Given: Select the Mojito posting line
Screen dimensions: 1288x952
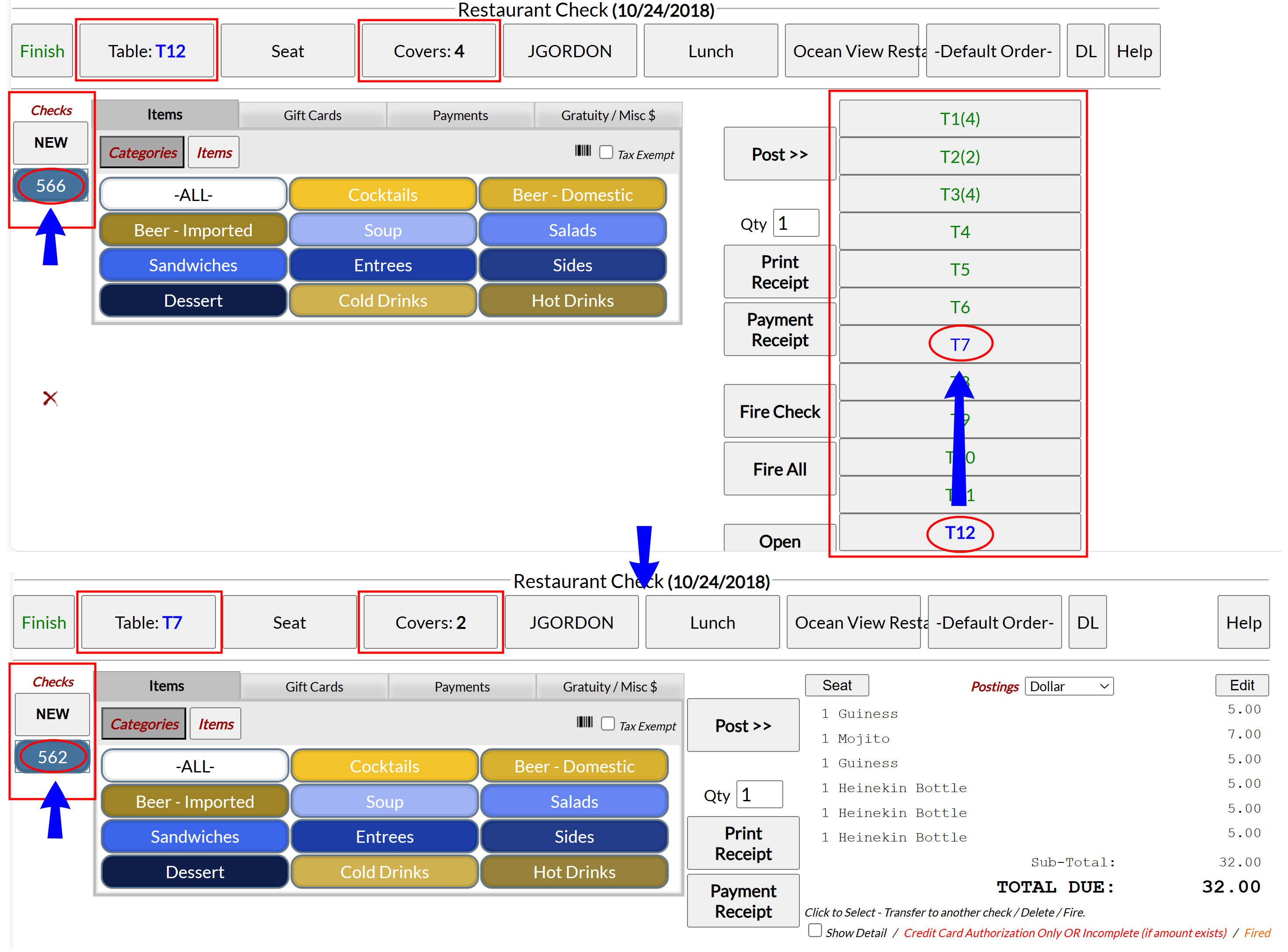Looking at the screenshot, I should tap(863, 739).
